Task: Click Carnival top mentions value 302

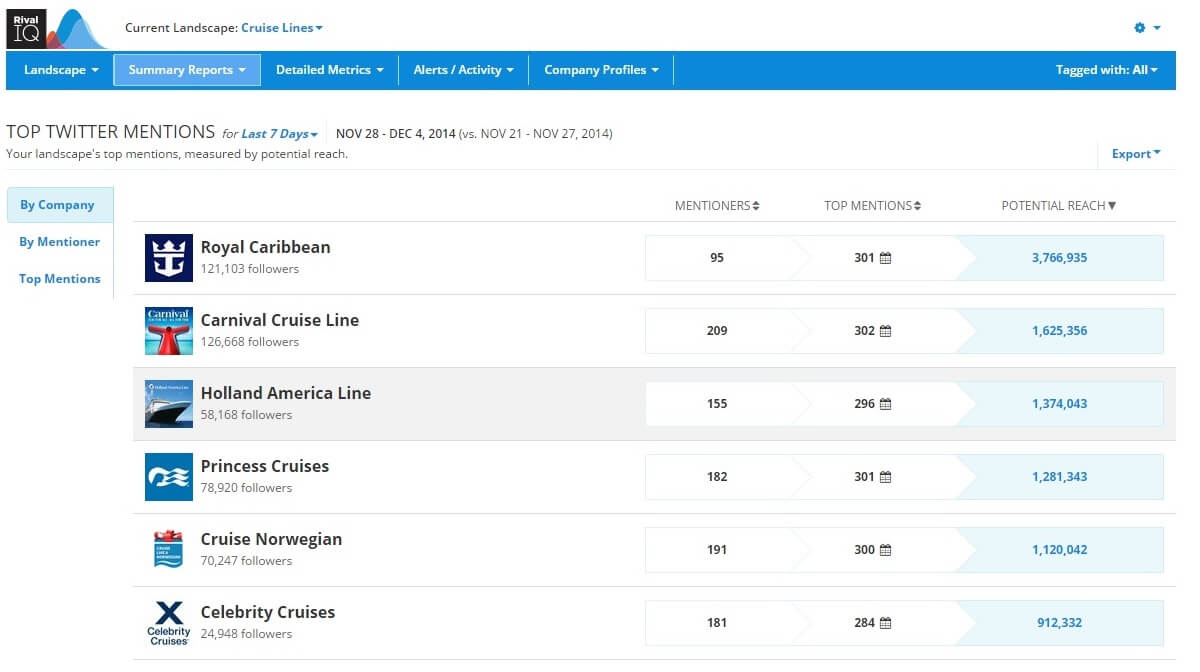Action: [864, 331]
